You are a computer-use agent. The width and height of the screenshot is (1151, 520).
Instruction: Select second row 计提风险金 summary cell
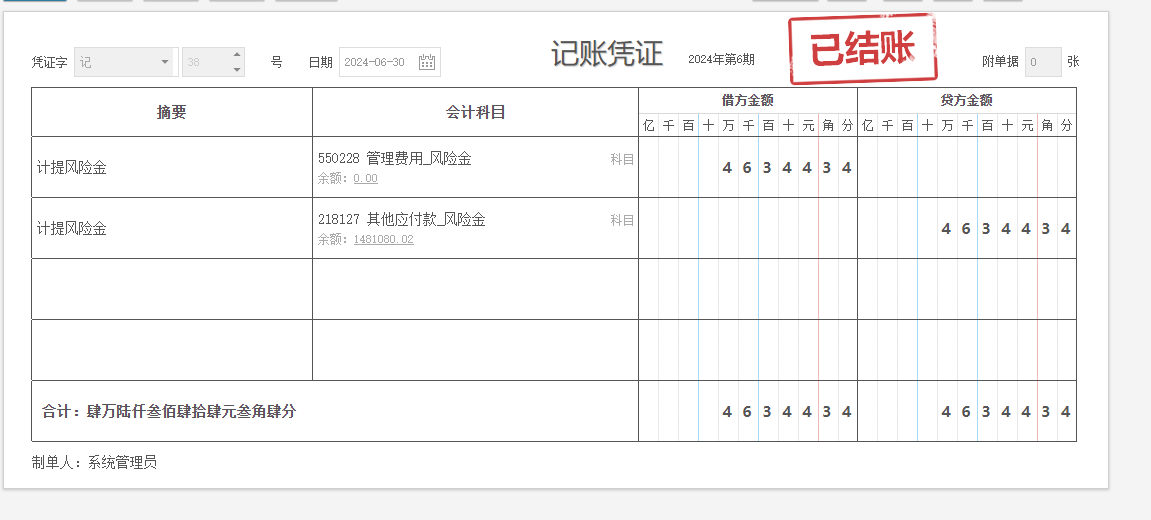171,228
